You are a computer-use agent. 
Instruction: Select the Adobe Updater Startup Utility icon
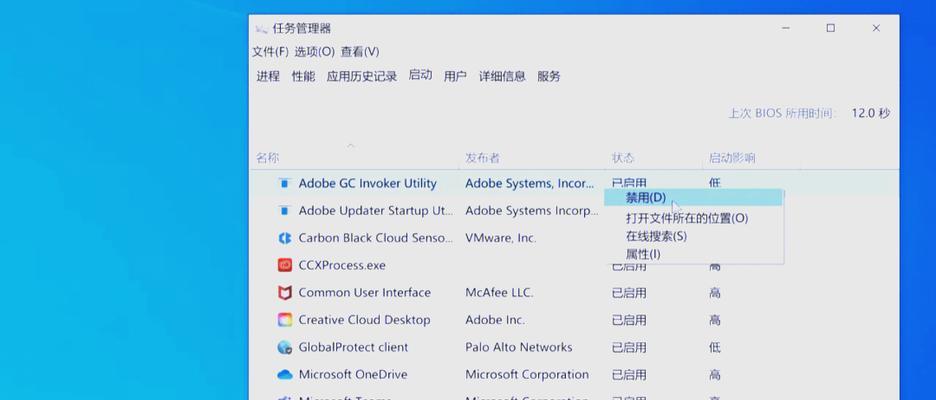(x=285, y=211)
